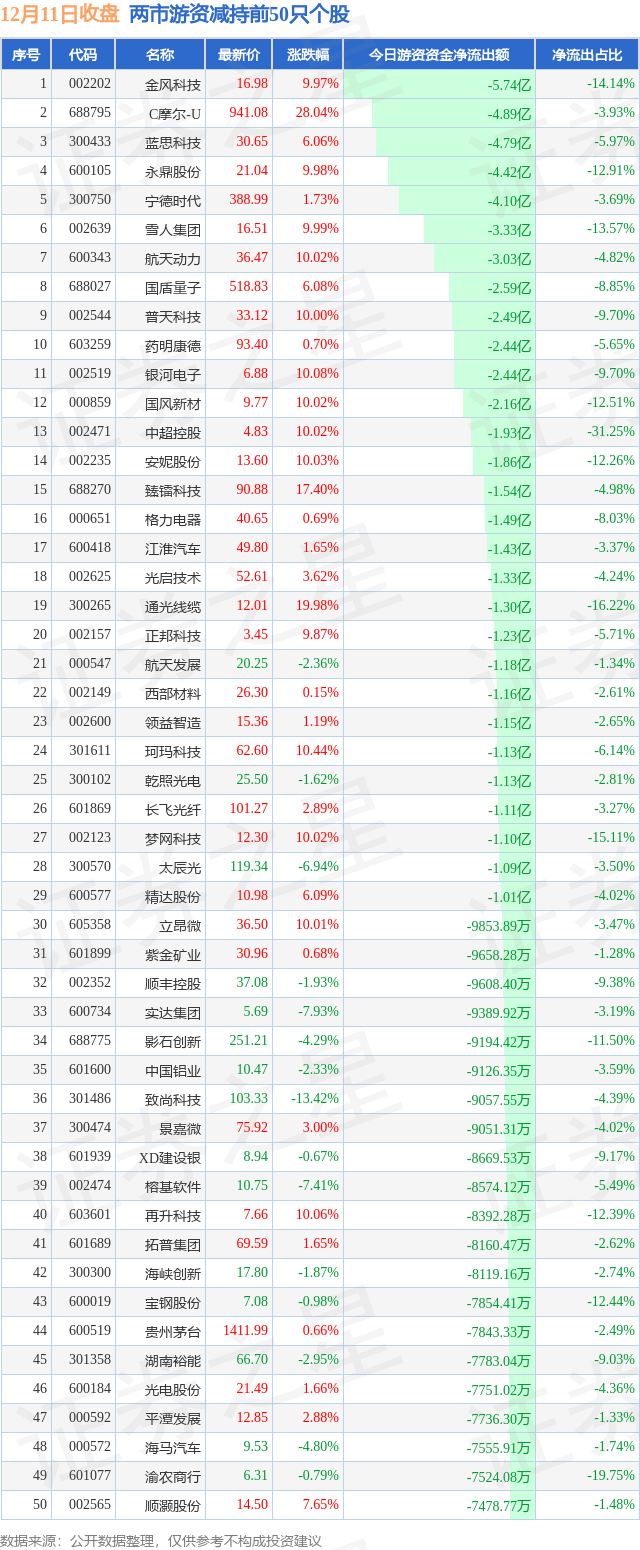Select stock name 湖南裕能
The width and height of the screenshot is (640, 1550).
point(173,1360)
